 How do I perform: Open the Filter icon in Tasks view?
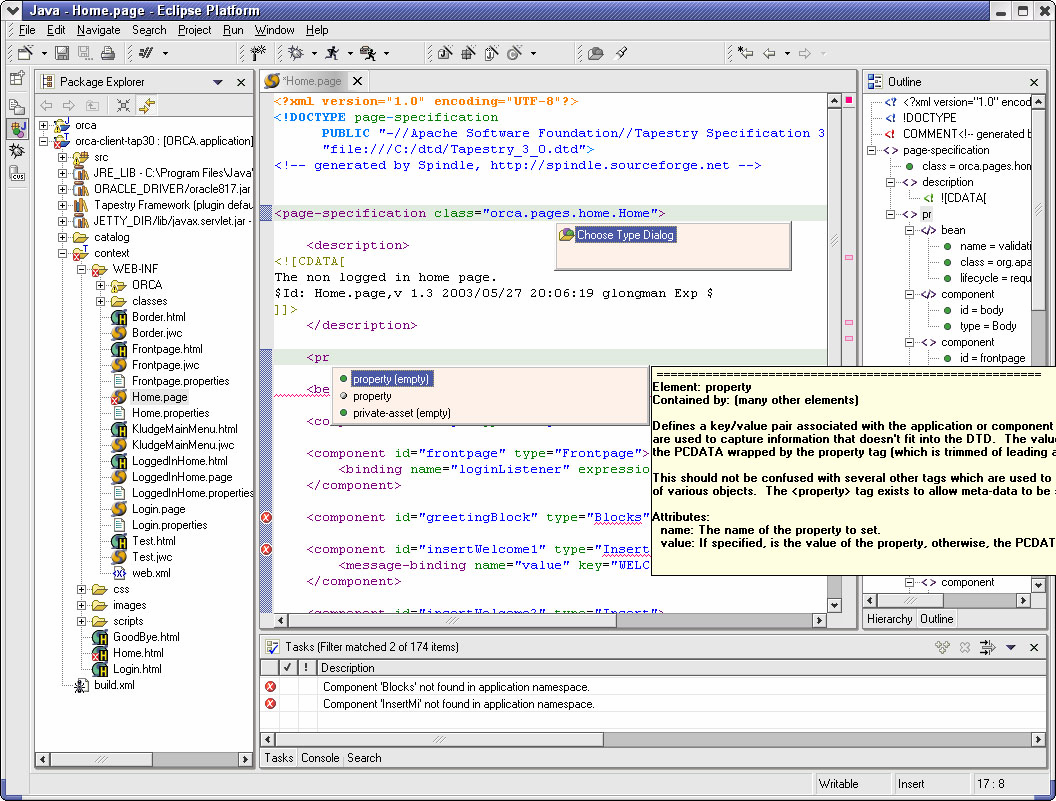(987, 647)
